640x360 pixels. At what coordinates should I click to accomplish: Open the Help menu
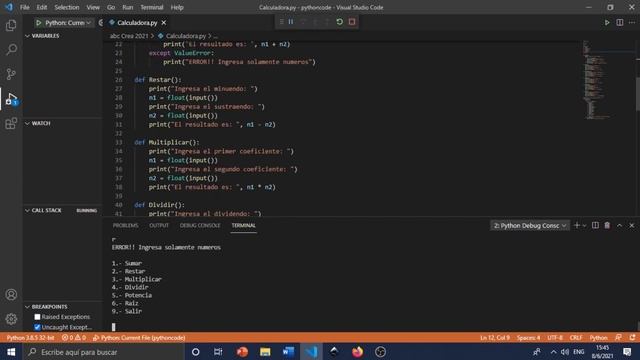(x=177, y=7)
